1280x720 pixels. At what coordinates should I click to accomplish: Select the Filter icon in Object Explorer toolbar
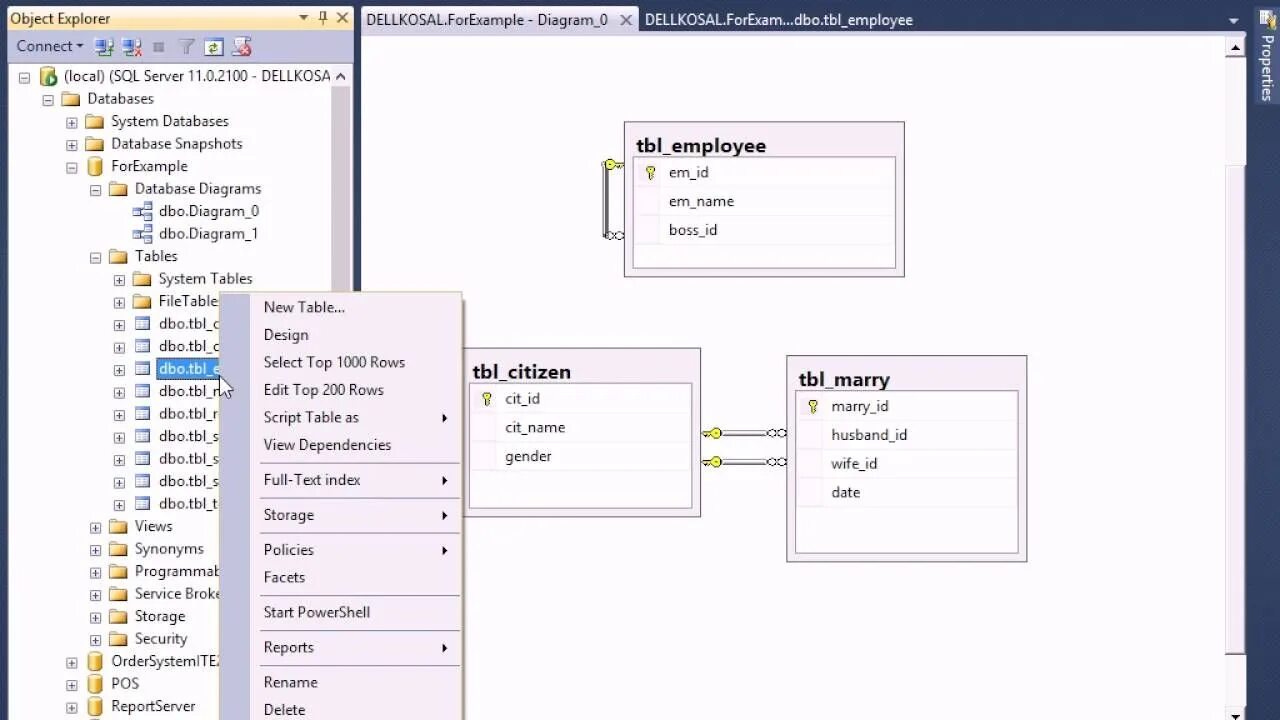click(186, 46)
